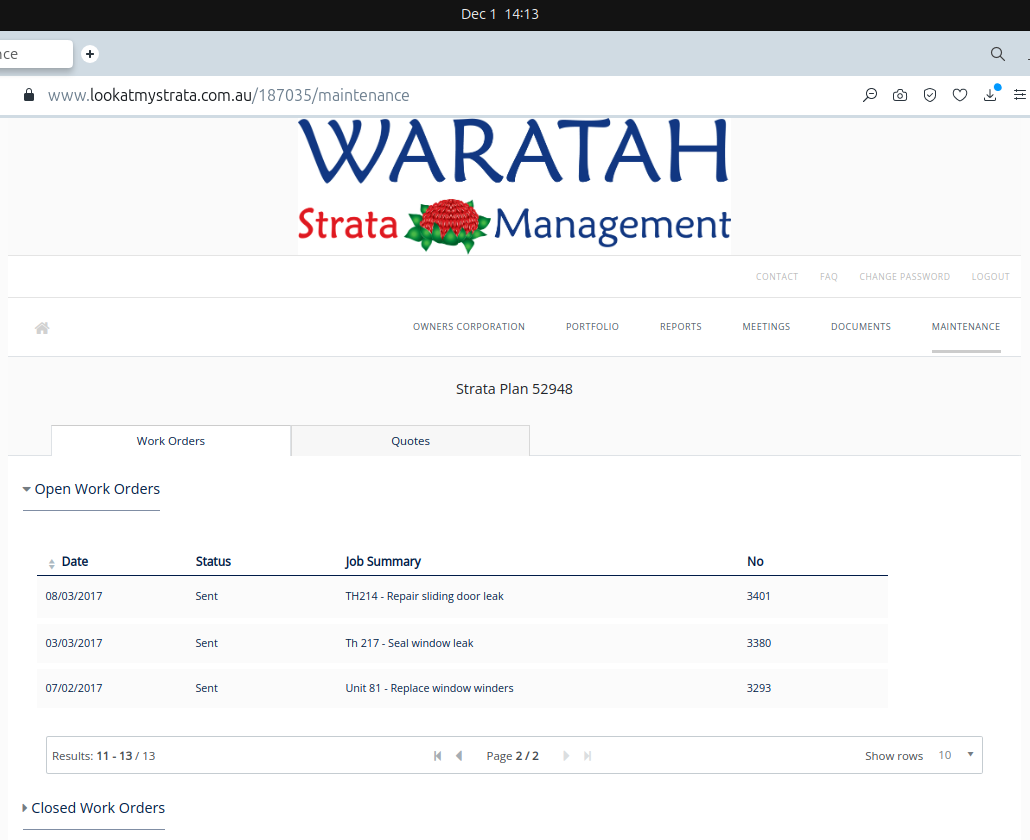Jump to first page of results

tap(437, 756)
